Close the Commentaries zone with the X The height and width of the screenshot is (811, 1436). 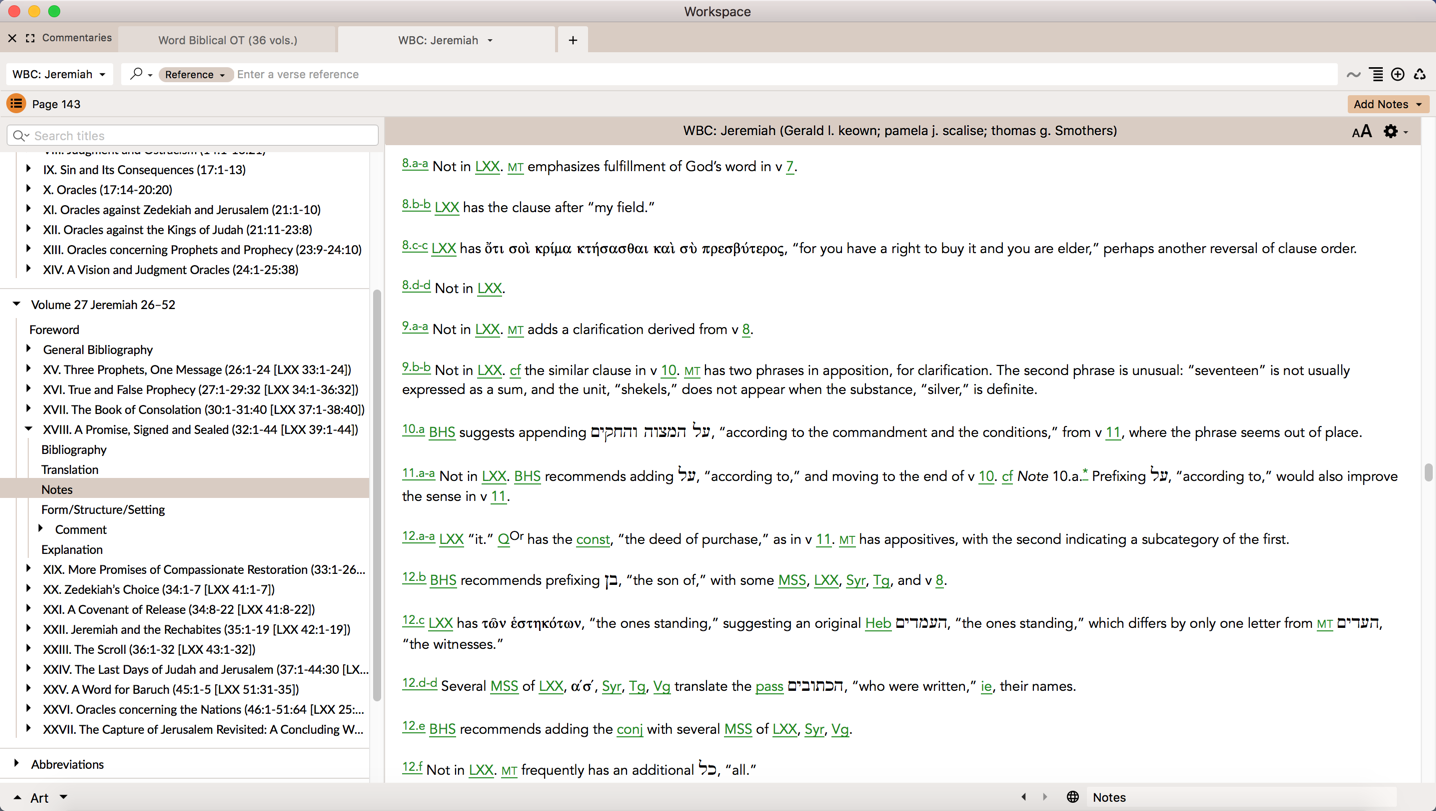(x=12, y=38)
